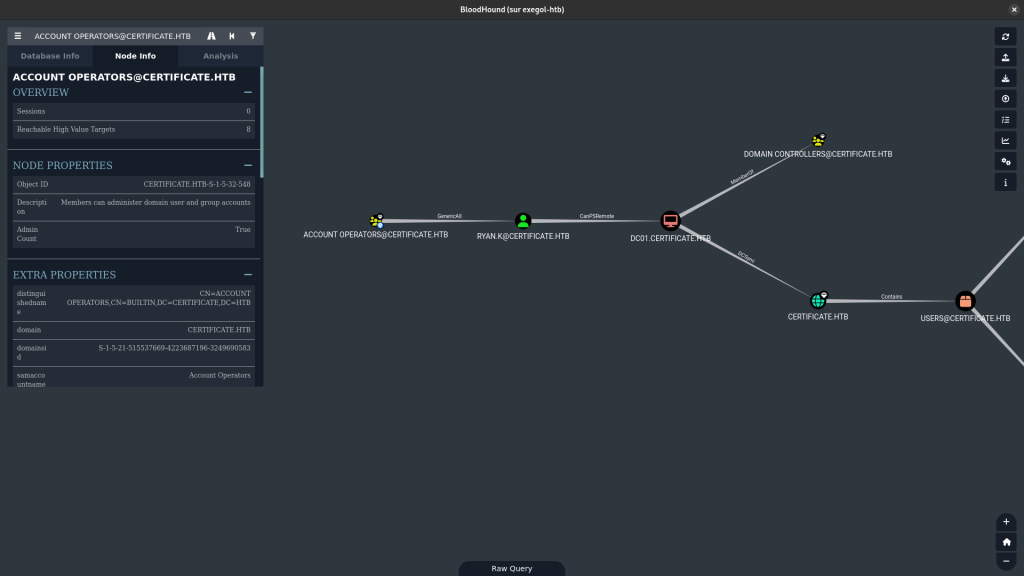Click the domain CERTIFICATE.HTB value
The width and height of the screenshot is (1024, 576).
[219, 330]
